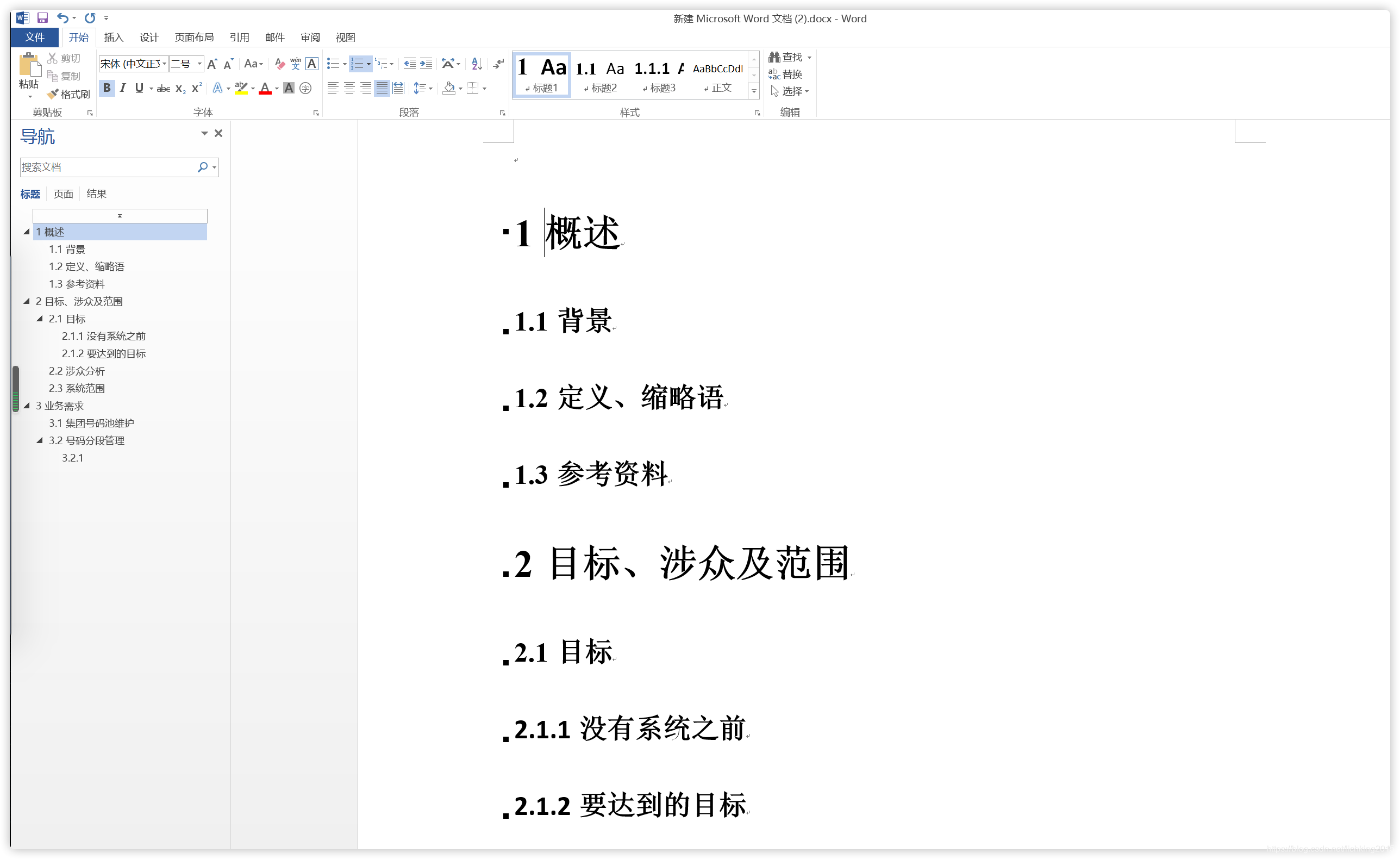
Task: Open line spacing dropdown
Action: (x=423, y=88)
